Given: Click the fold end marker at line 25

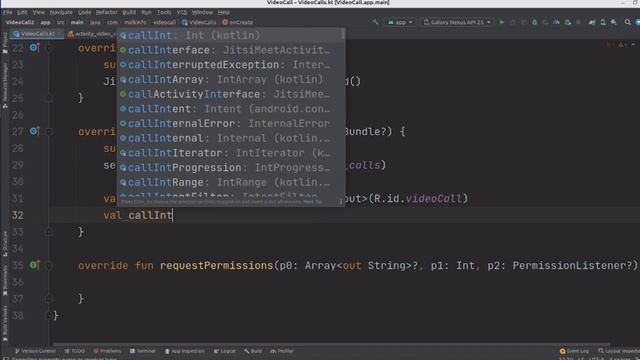Looking at the screenshot, I should click(49, 98).
